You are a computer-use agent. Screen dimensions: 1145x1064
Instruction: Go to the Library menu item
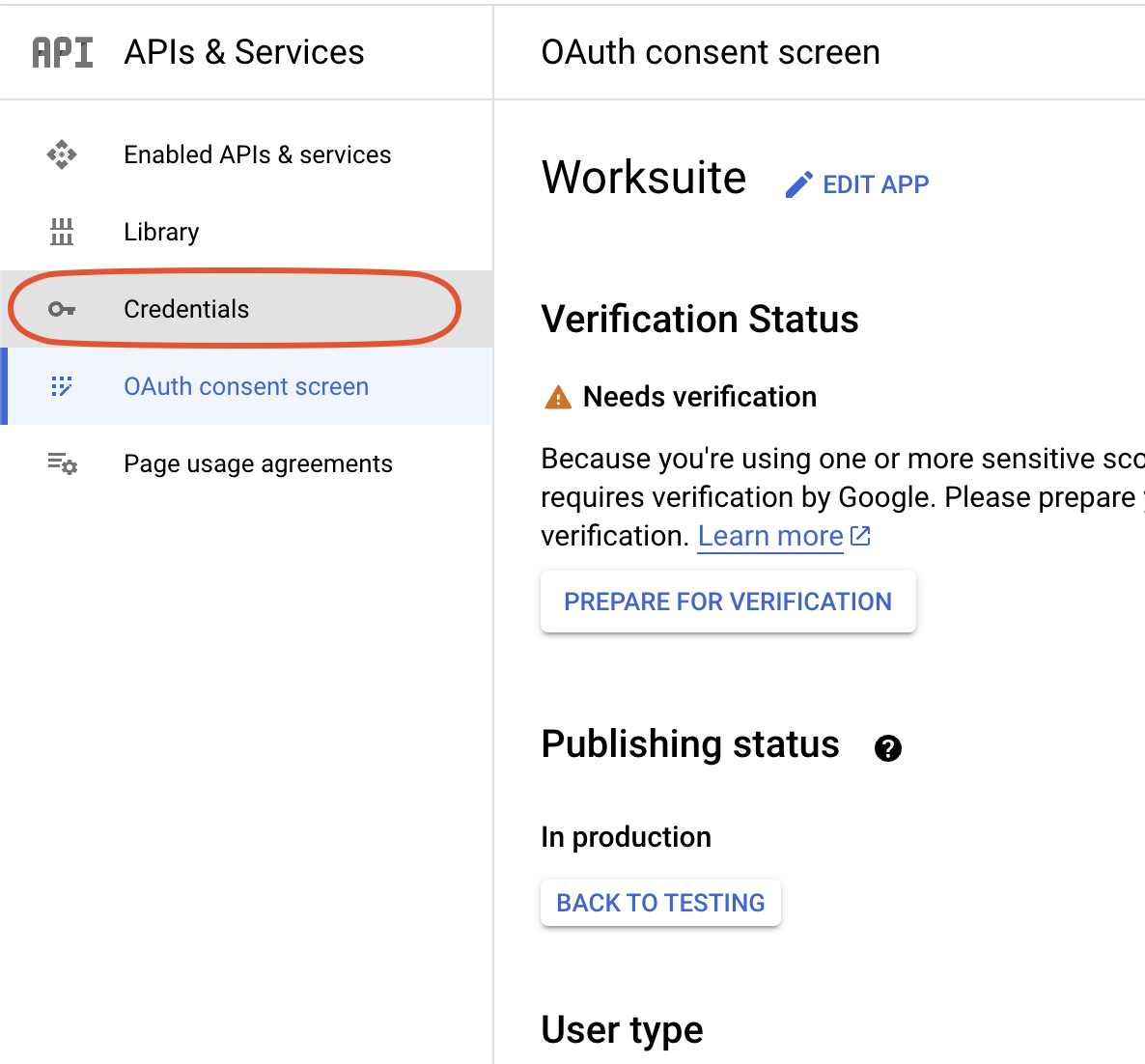coord(247,233)
